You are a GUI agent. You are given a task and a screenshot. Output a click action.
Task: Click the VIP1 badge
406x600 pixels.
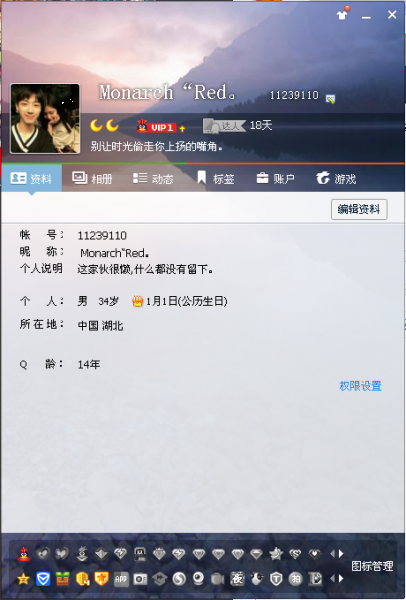coord(157,127)
